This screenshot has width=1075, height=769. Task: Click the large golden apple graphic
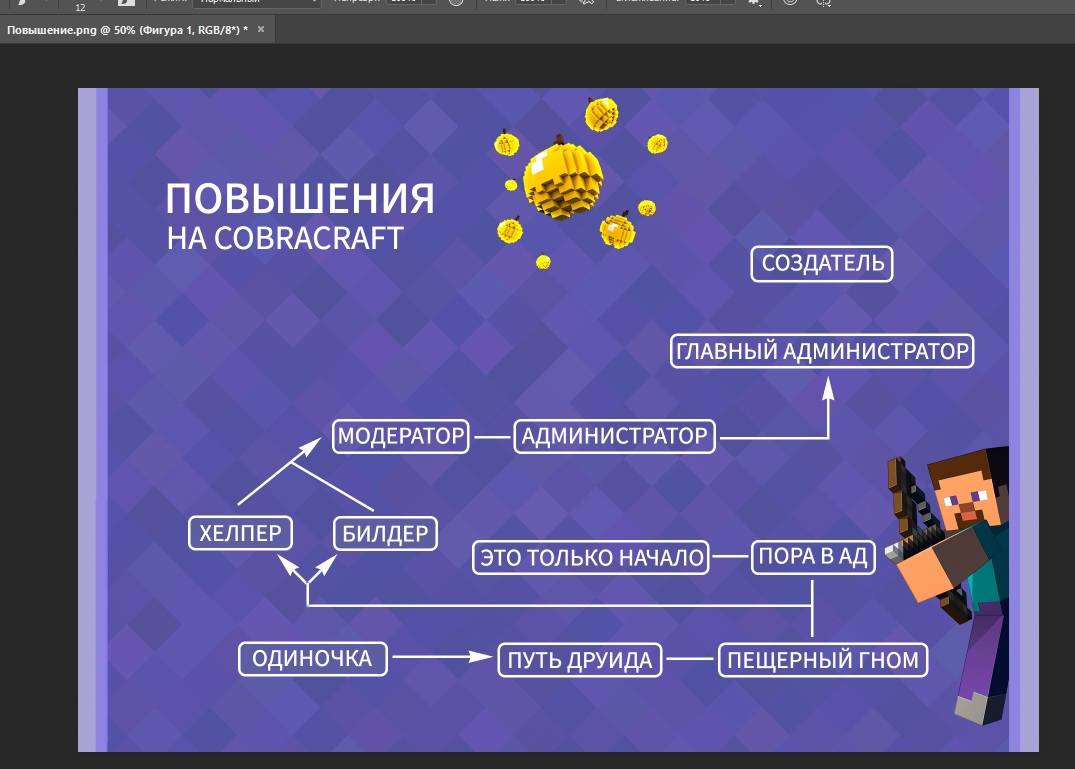[562, 178]
